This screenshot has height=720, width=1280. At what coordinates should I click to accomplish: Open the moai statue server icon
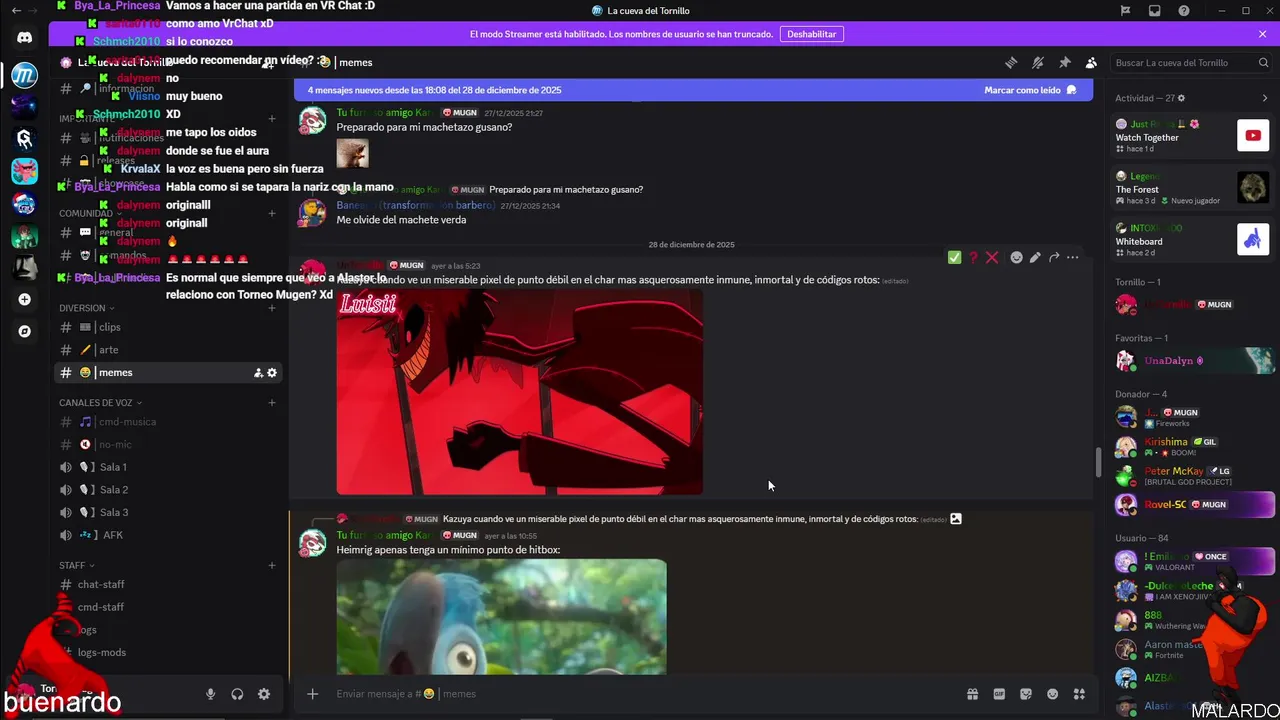(25, 267)
